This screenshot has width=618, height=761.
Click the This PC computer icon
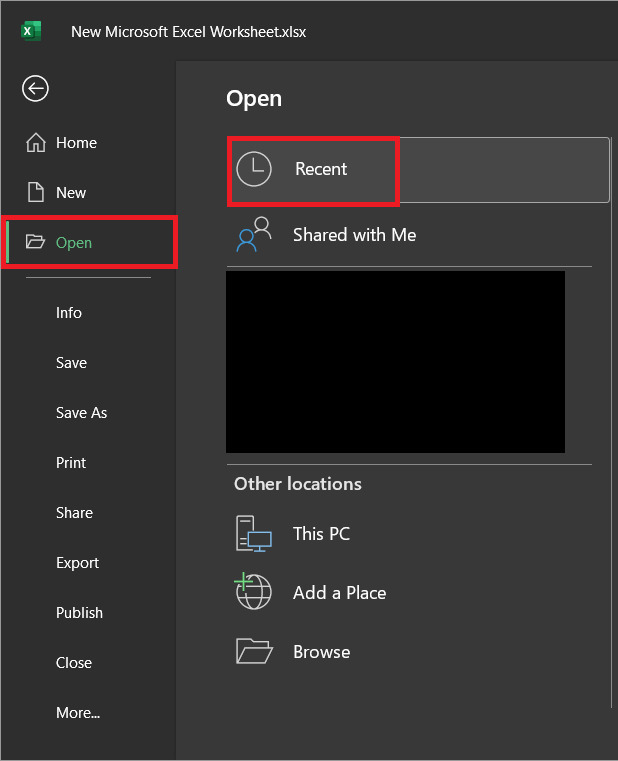tap(253, 534)
